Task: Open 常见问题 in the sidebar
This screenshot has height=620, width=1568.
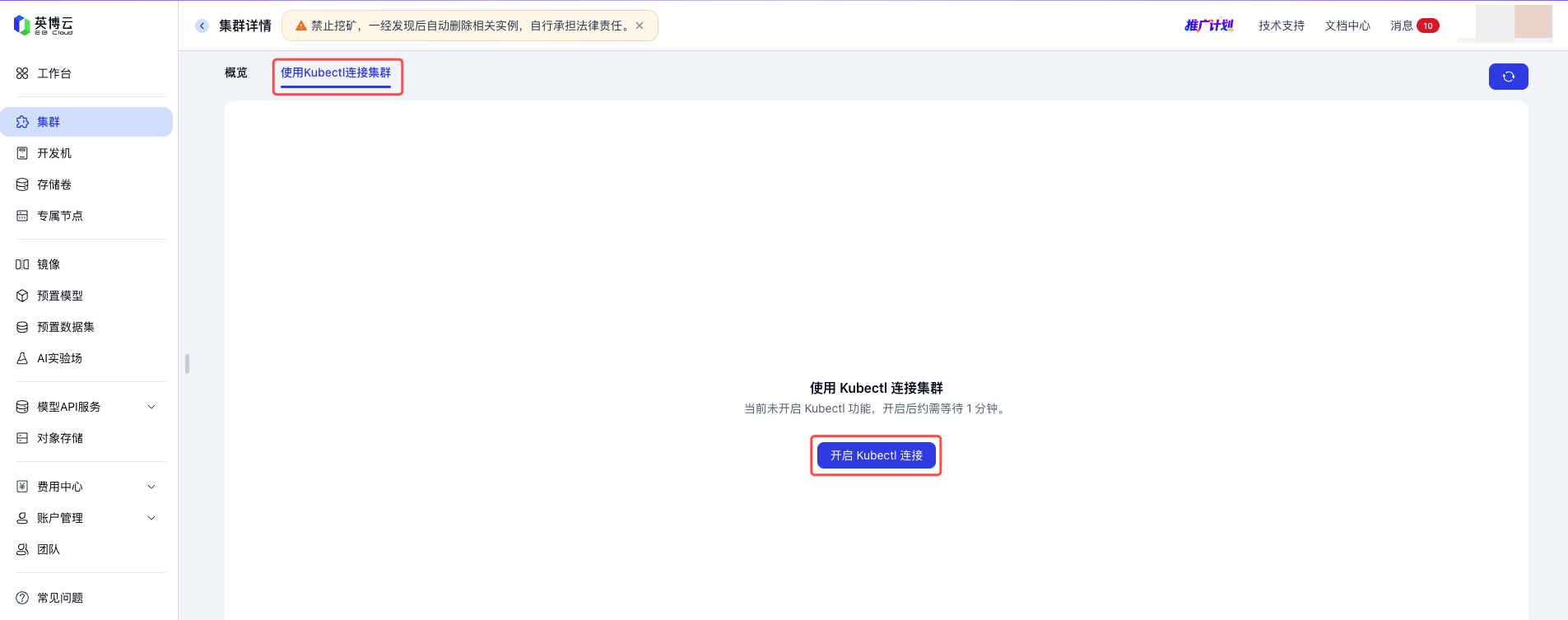Action: pyautogui.click(x=86, y=598)
